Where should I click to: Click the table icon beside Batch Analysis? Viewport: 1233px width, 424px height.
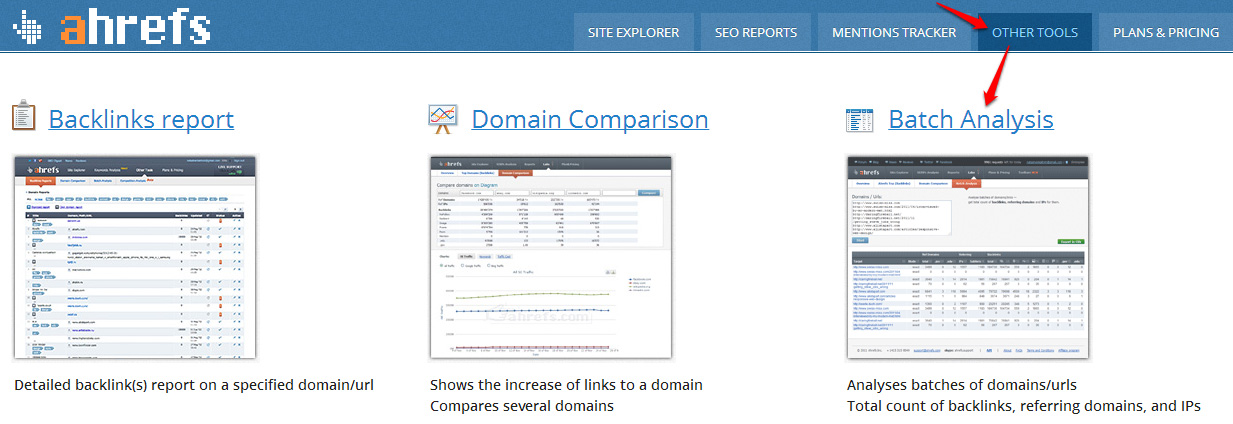(859, 120)
